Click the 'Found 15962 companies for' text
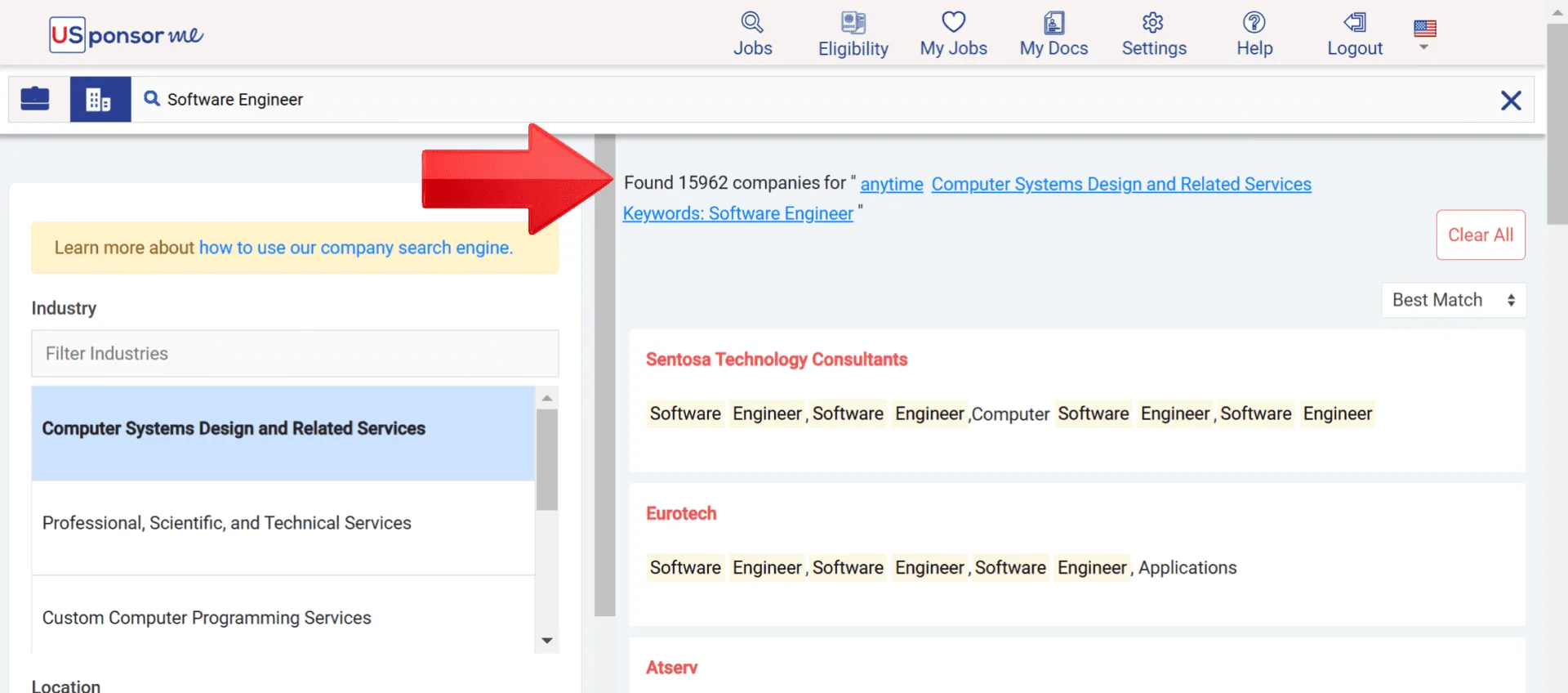The height and width of the screenshot is (693, 1568). 735,183
